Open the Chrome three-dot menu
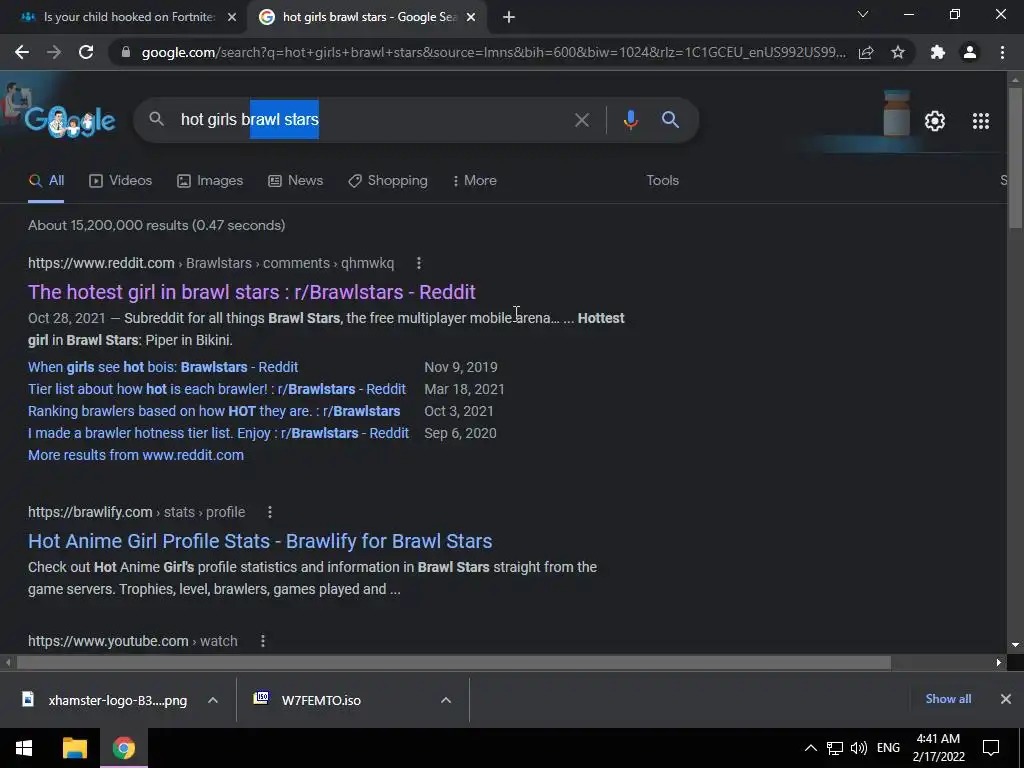 1002,52
